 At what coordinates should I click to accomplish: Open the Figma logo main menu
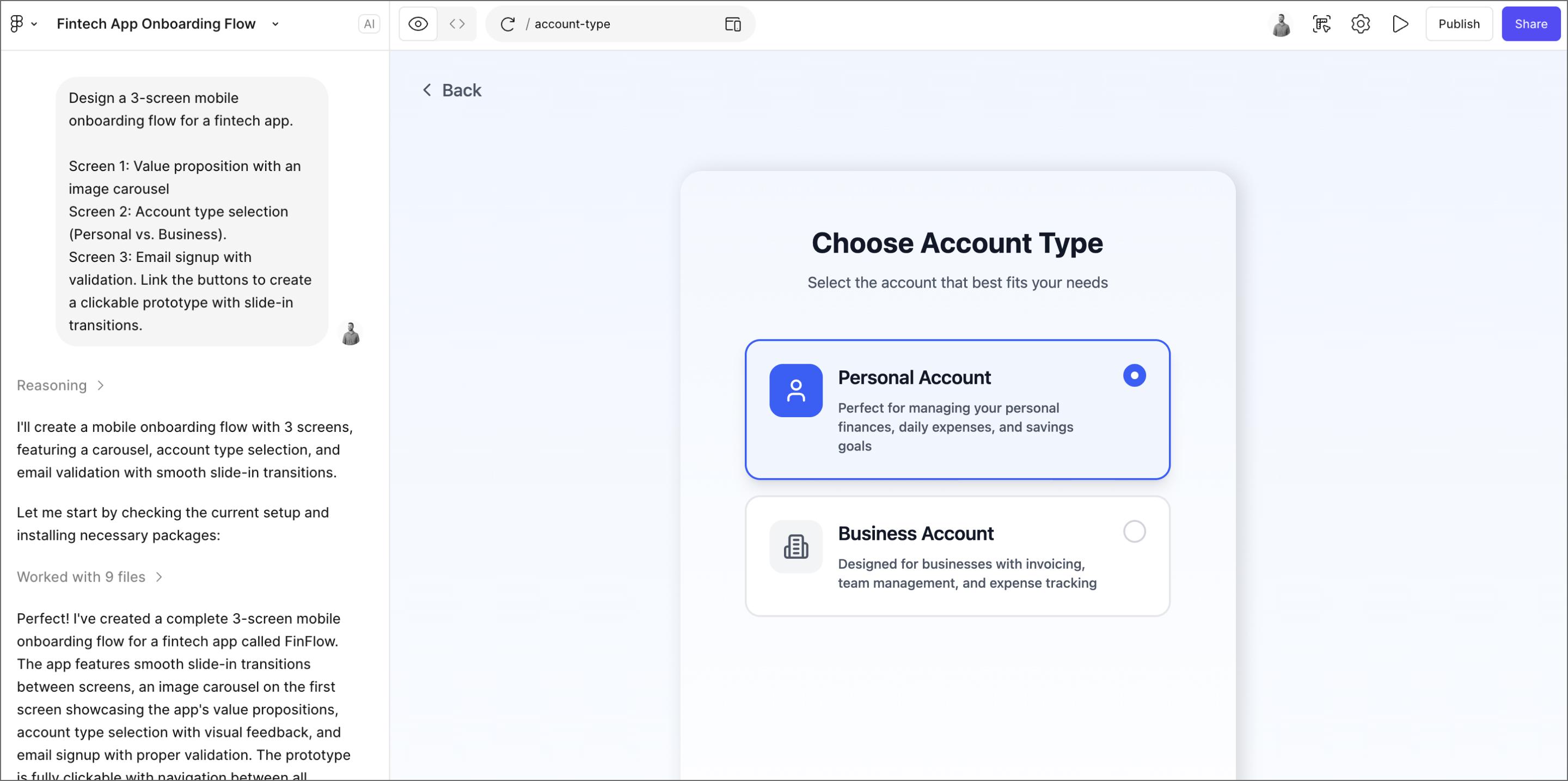click(x=17, y=24)
